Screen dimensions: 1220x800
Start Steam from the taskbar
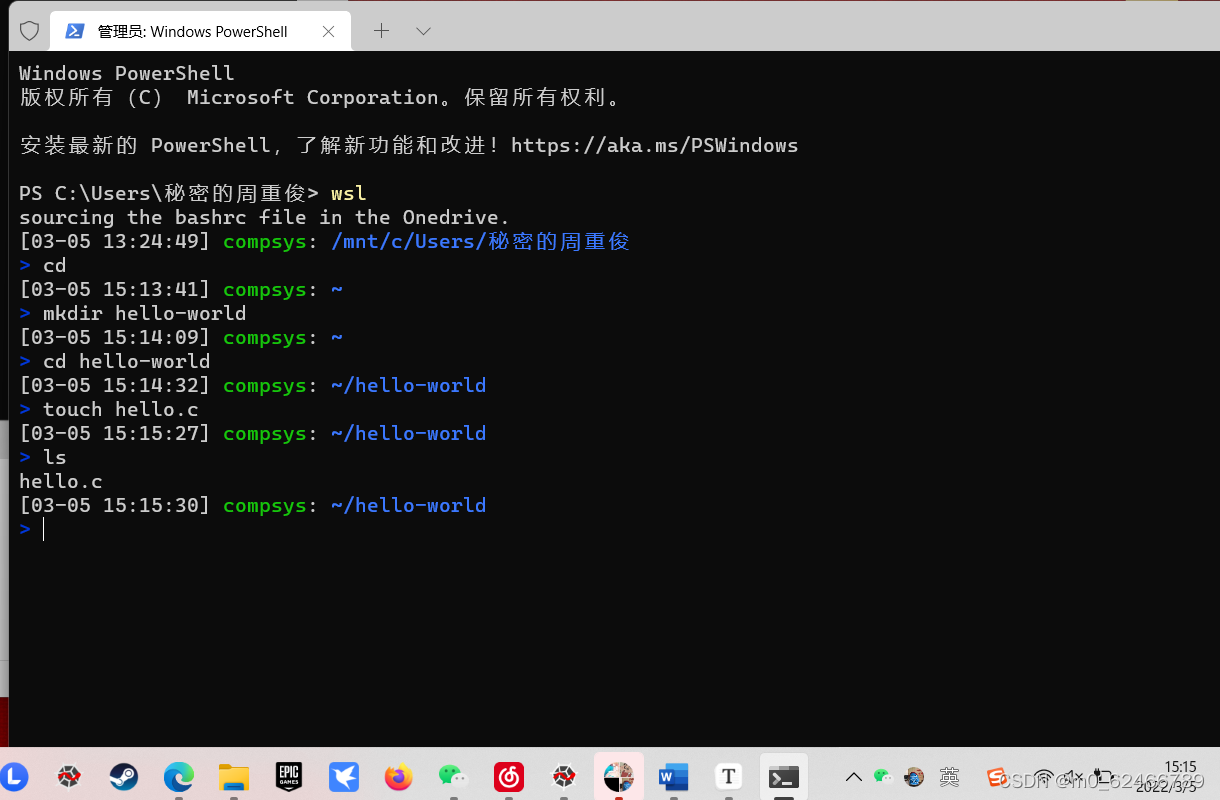(x=123, y=776)
